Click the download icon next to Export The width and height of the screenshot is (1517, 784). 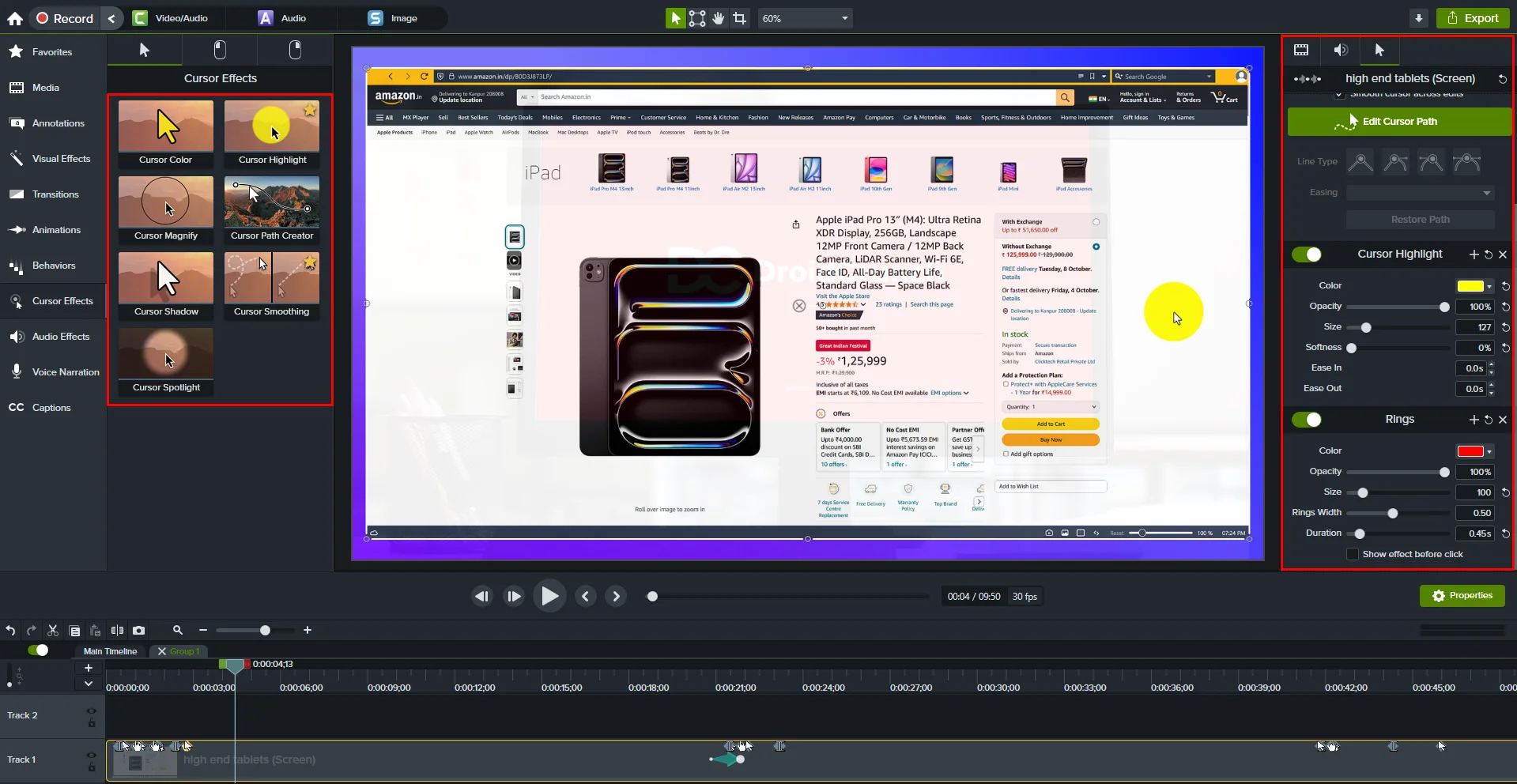pos(1419,18)
